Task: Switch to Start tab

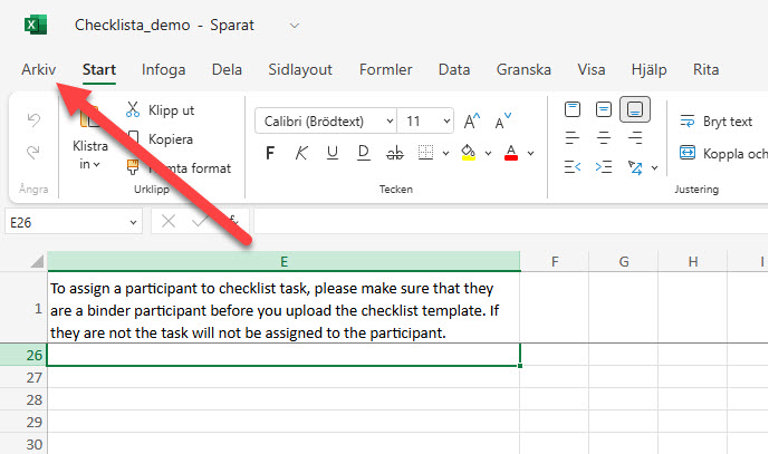Action: pyautogui.click(x=99, y=70)
